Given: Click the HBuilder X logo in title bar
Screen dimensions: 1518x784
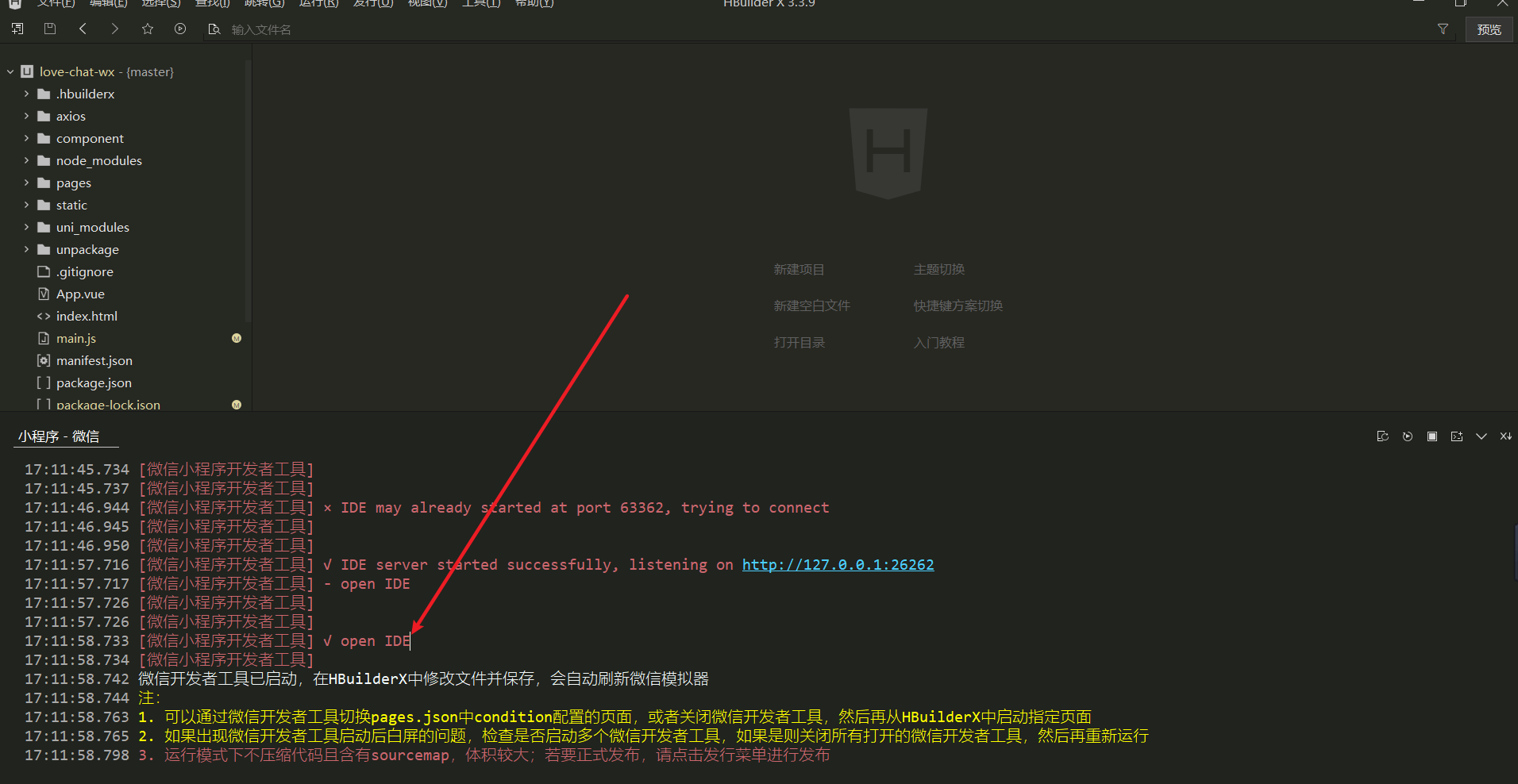Looking at the screenshot, I should click(x=14, y=3).
